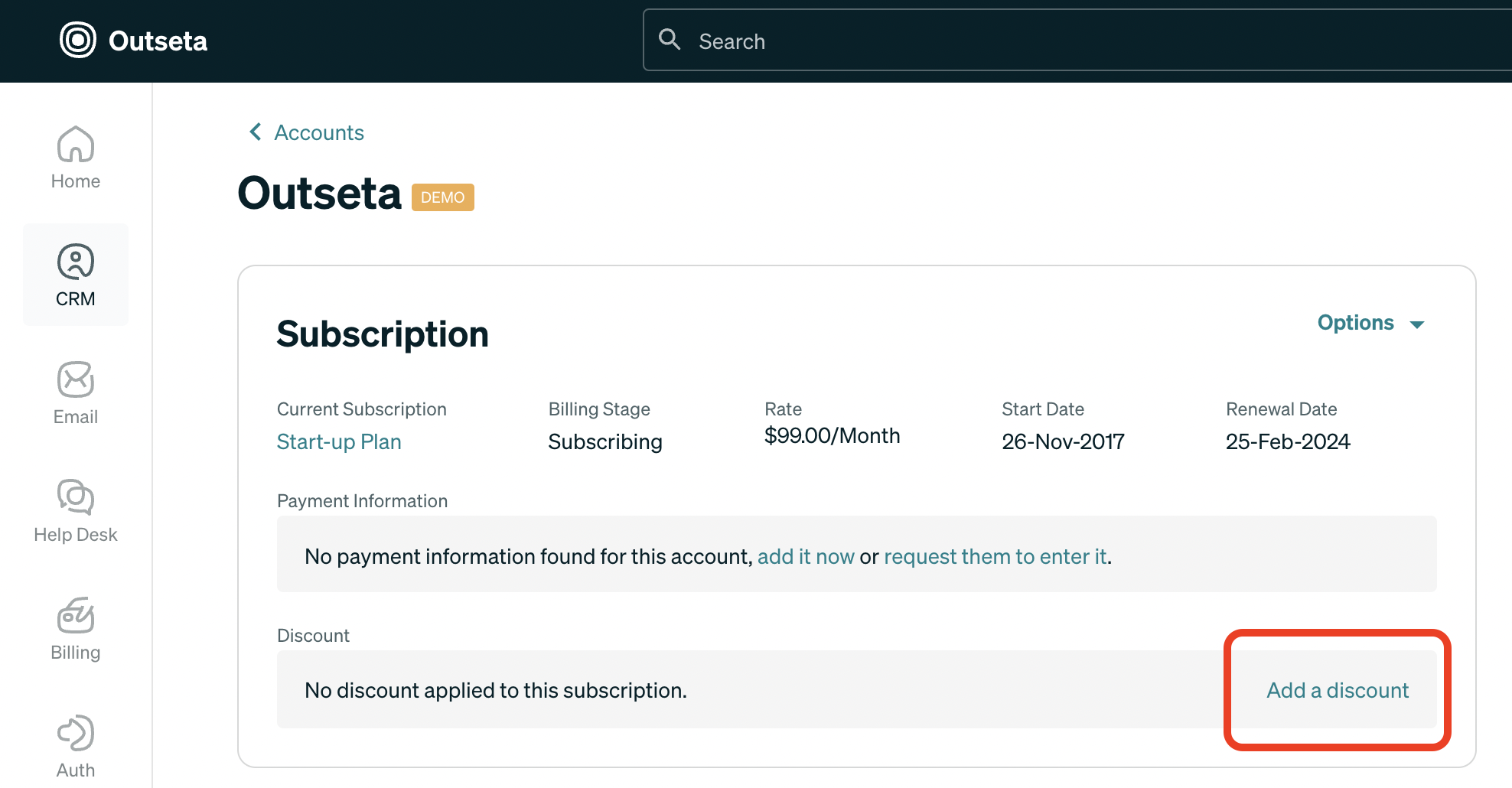This screenshot has height=788, width=1512.
Task: Collapse the Options dropdown arrow
Action: (1418, 324)
